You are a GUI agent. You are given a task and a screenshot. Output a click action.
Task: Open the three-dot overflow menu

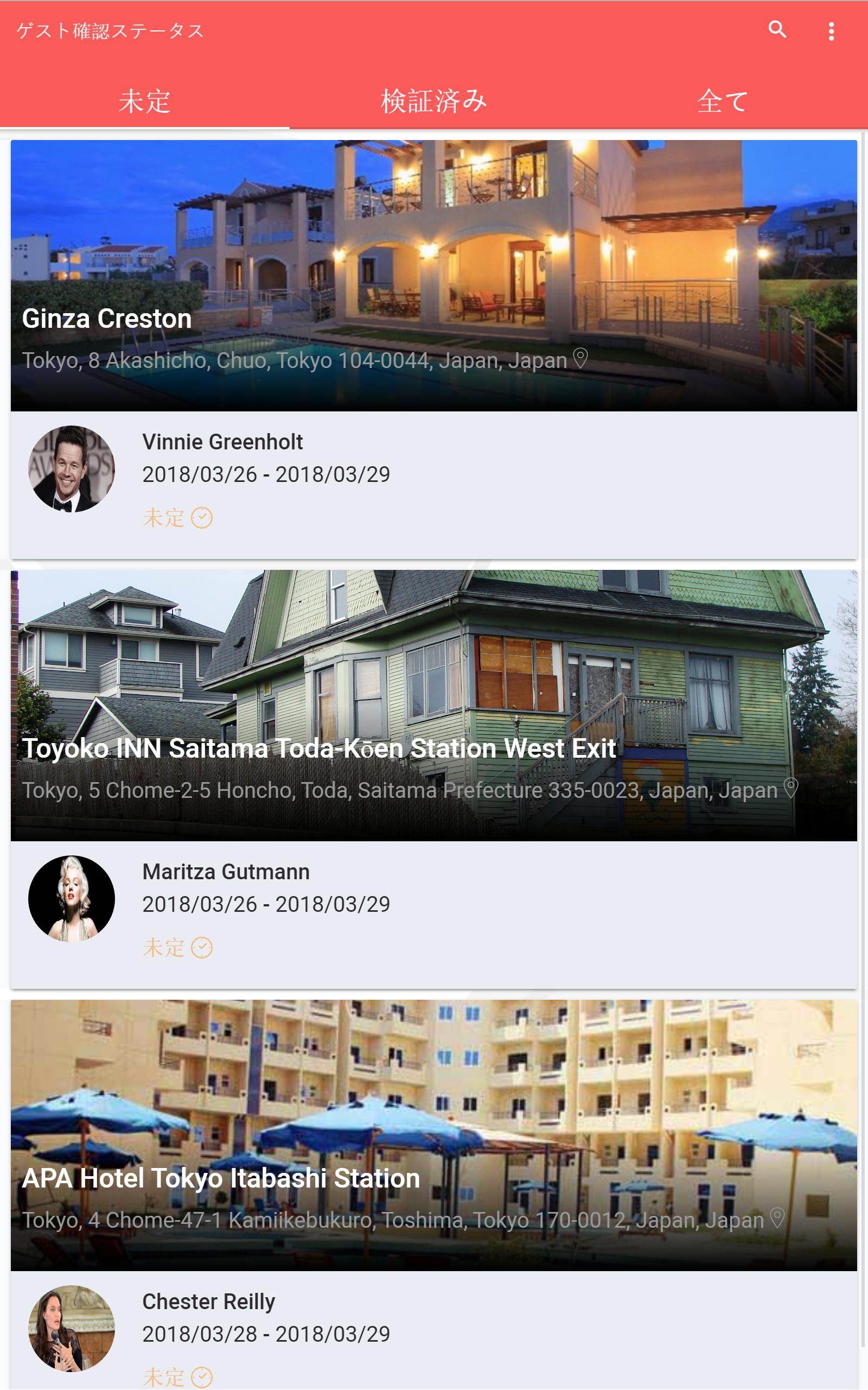pyautogui.click(x=831, y=31)
